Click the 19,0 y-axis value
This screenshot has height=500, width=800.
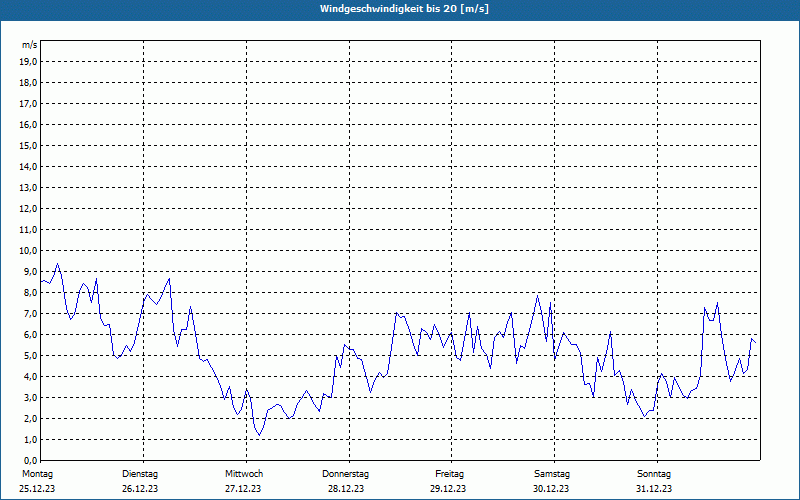click(28, 62)
